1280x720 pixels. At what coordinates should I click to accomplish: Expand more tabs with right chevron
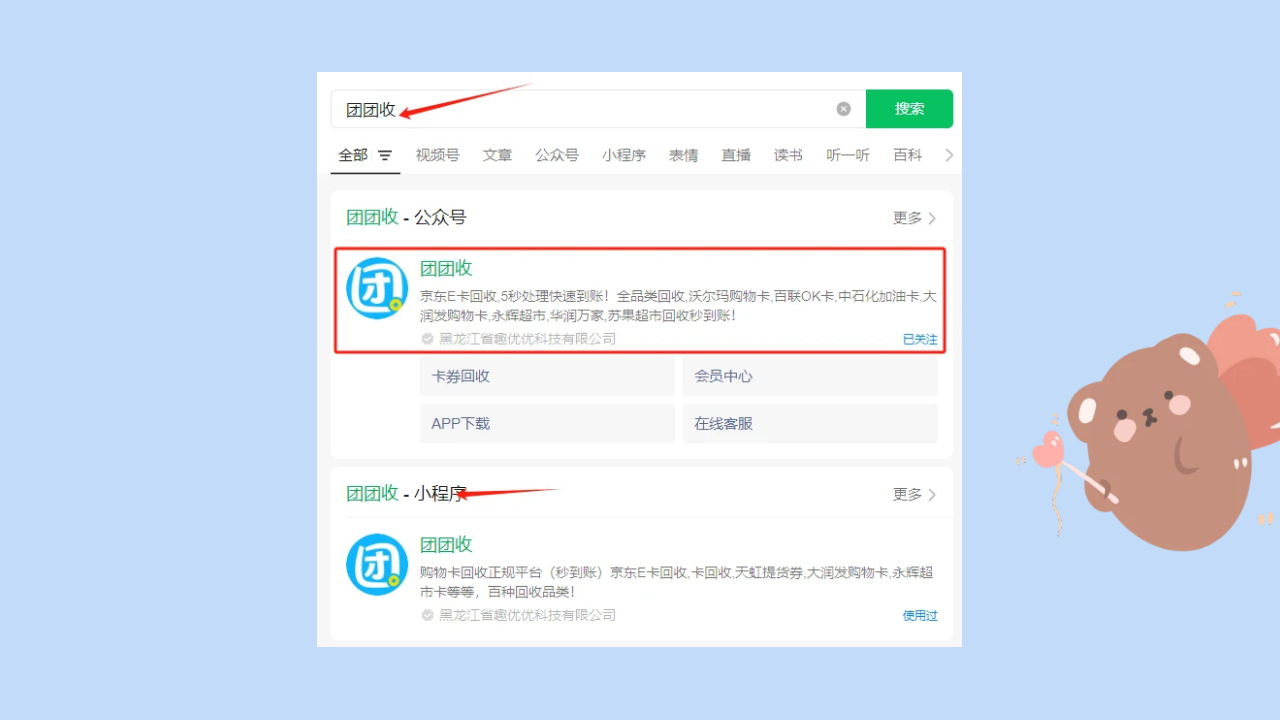[949, 155]
